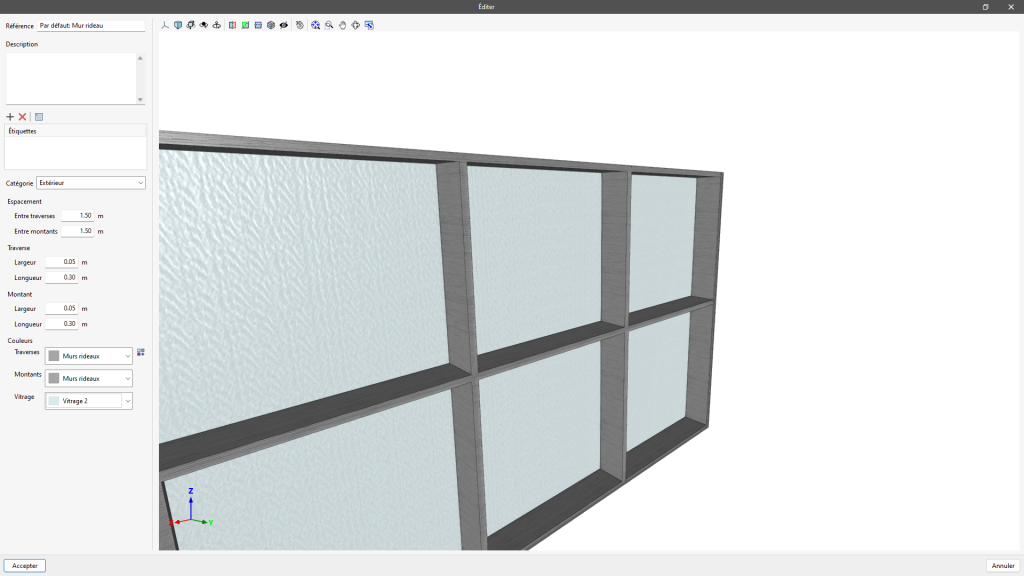Open the Catégorie dropdown showing Extérieur
Screen dimensions: 1024x576
click(x=91, y=183)
